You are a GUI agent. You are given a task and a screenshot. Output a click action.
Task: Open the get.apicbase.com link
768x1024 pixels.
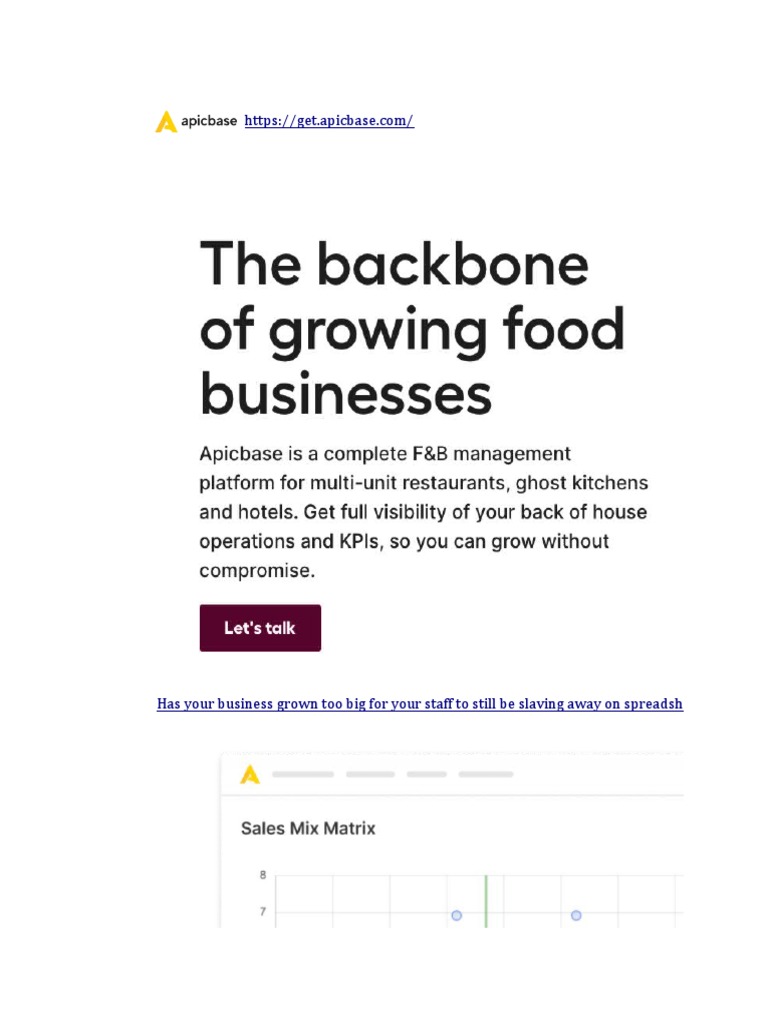pyautogui.click(x=329, y=121)
